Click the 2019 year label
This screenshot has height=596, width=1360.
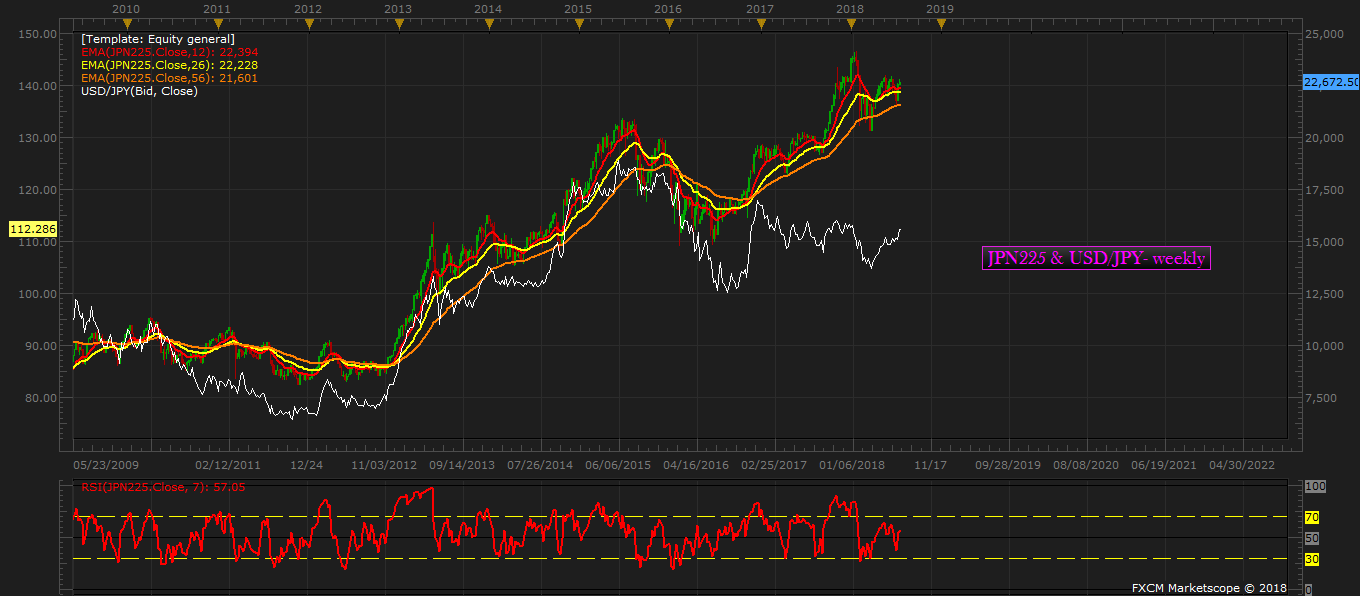tap(939, 8)
